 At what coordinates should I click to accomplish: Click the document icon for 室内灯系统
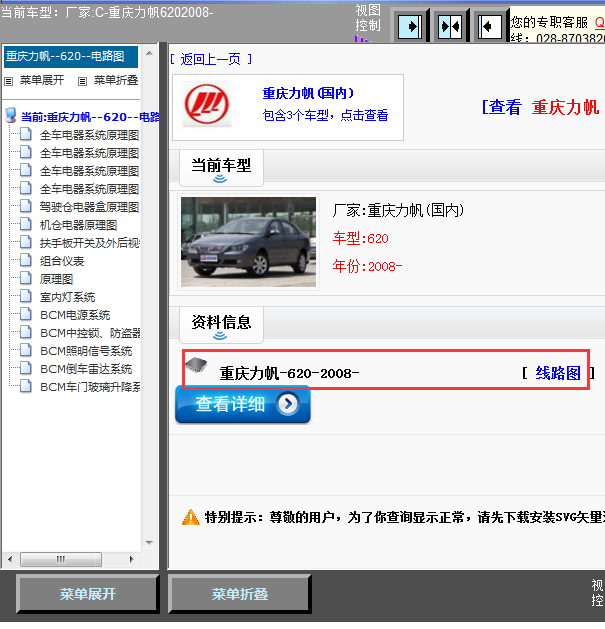click(26, 296)
